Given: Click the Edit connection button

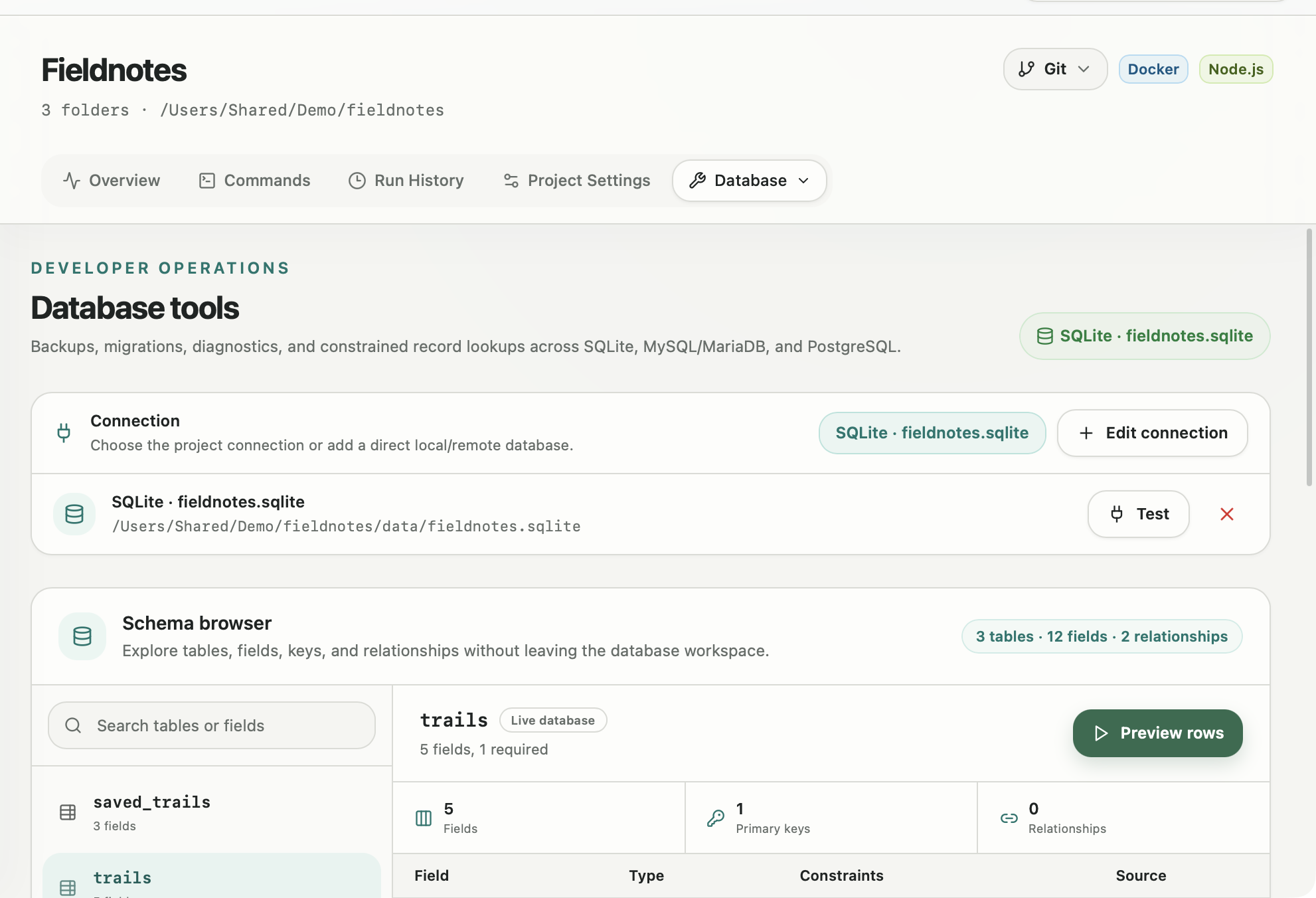Looking at the screenshot, I should pos(1152,433).
